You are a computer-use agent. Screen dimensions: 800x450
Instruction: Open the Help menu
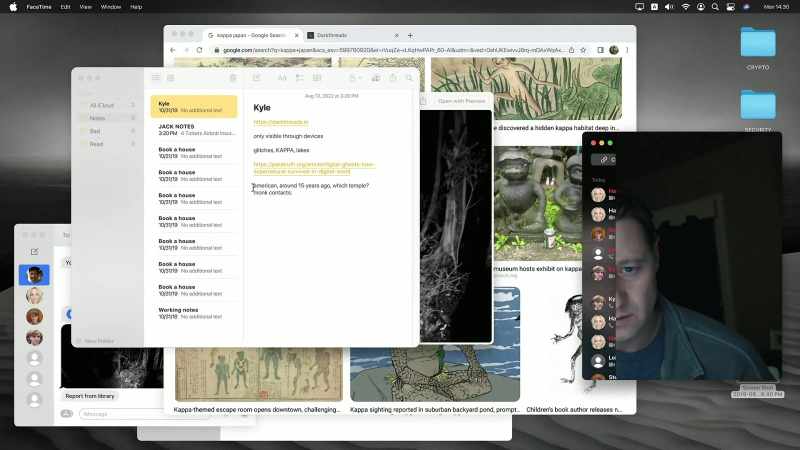pos(136,7)
